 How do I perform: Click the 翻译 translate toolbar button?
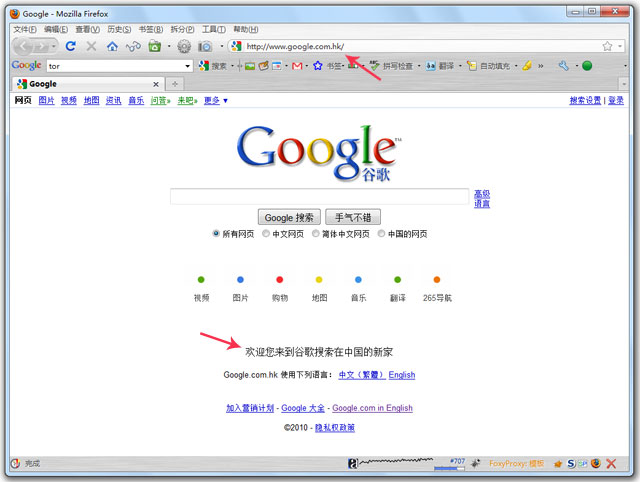click(440, 66)
